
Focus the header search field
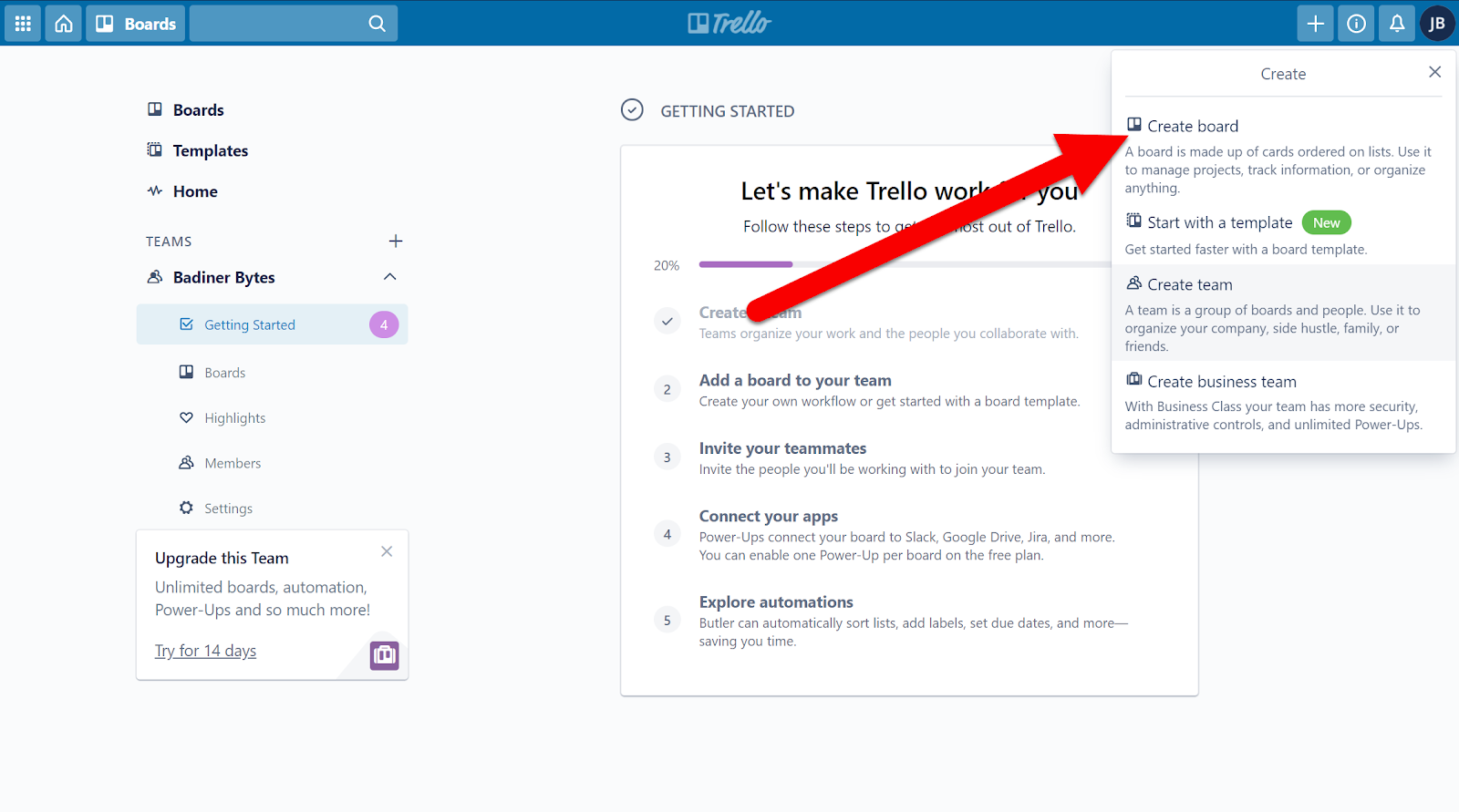[x=294, y=24]
